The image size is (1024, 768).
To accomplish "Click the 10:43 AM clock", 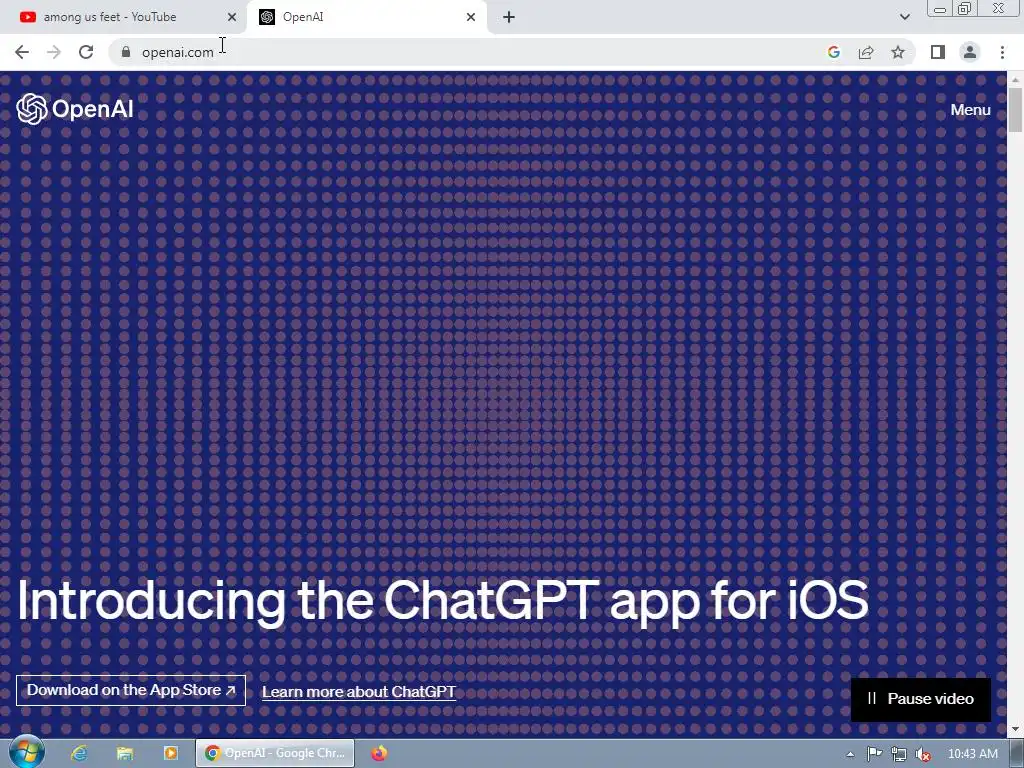I will click(972, 754).
